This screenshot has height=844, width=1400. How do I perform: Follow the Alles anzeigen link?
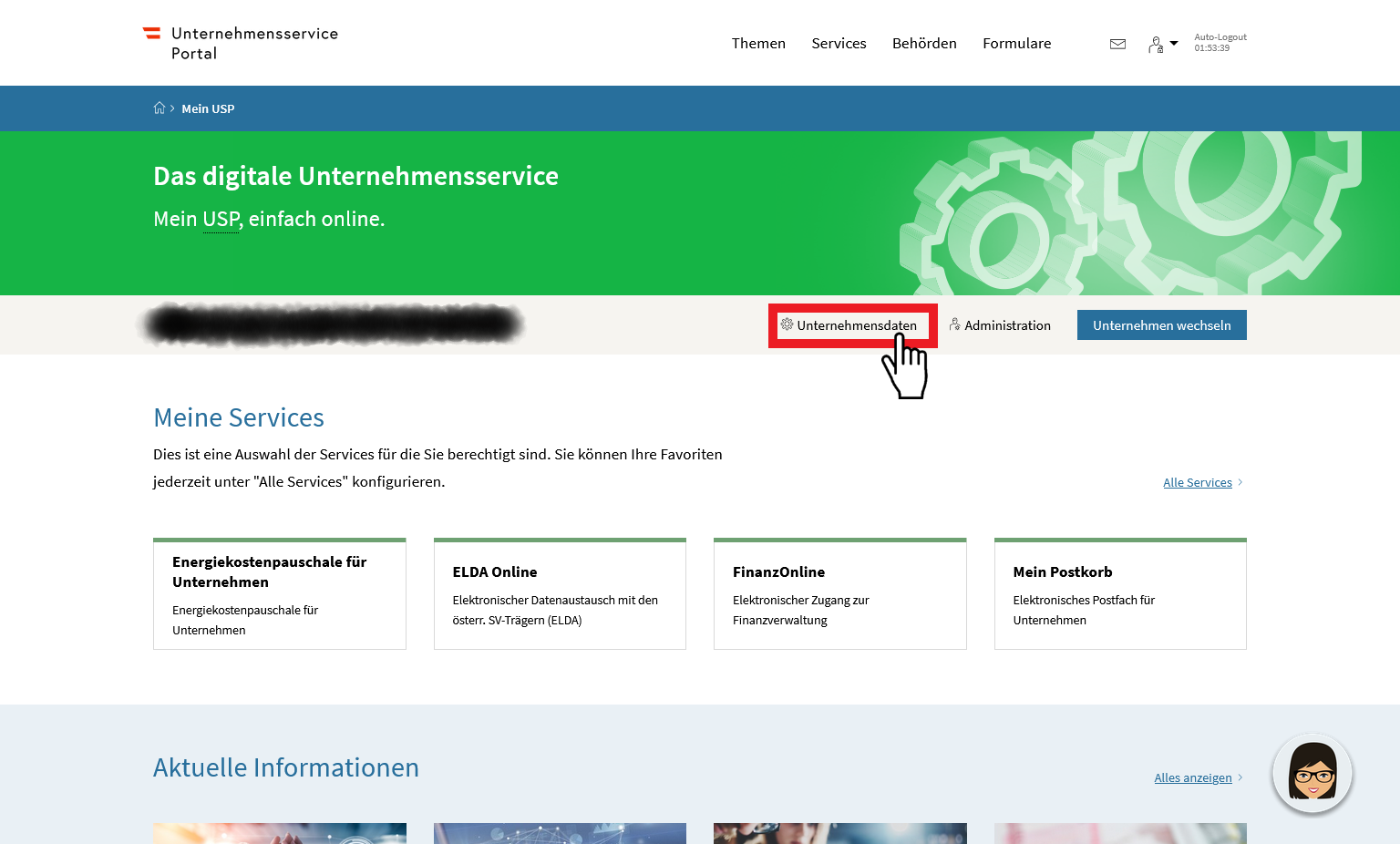(1192, 777)
